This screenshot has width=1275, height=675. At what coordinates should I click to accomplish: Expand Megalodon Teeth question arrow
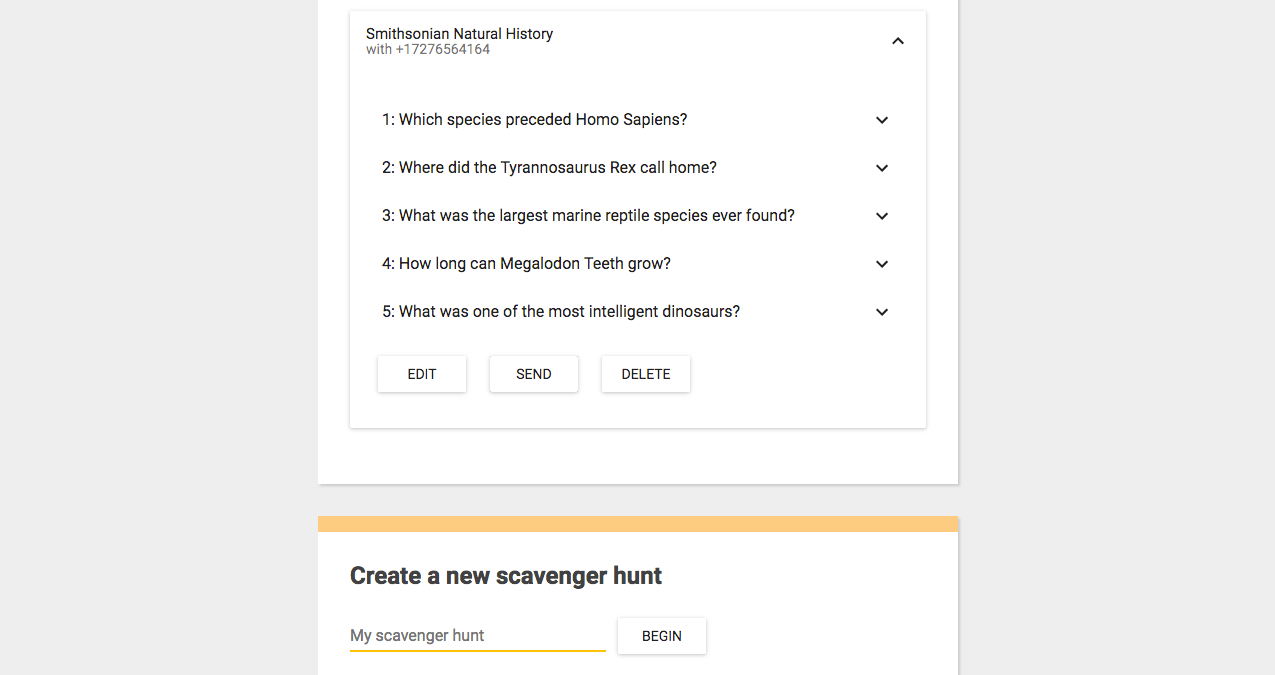[881, 264]
